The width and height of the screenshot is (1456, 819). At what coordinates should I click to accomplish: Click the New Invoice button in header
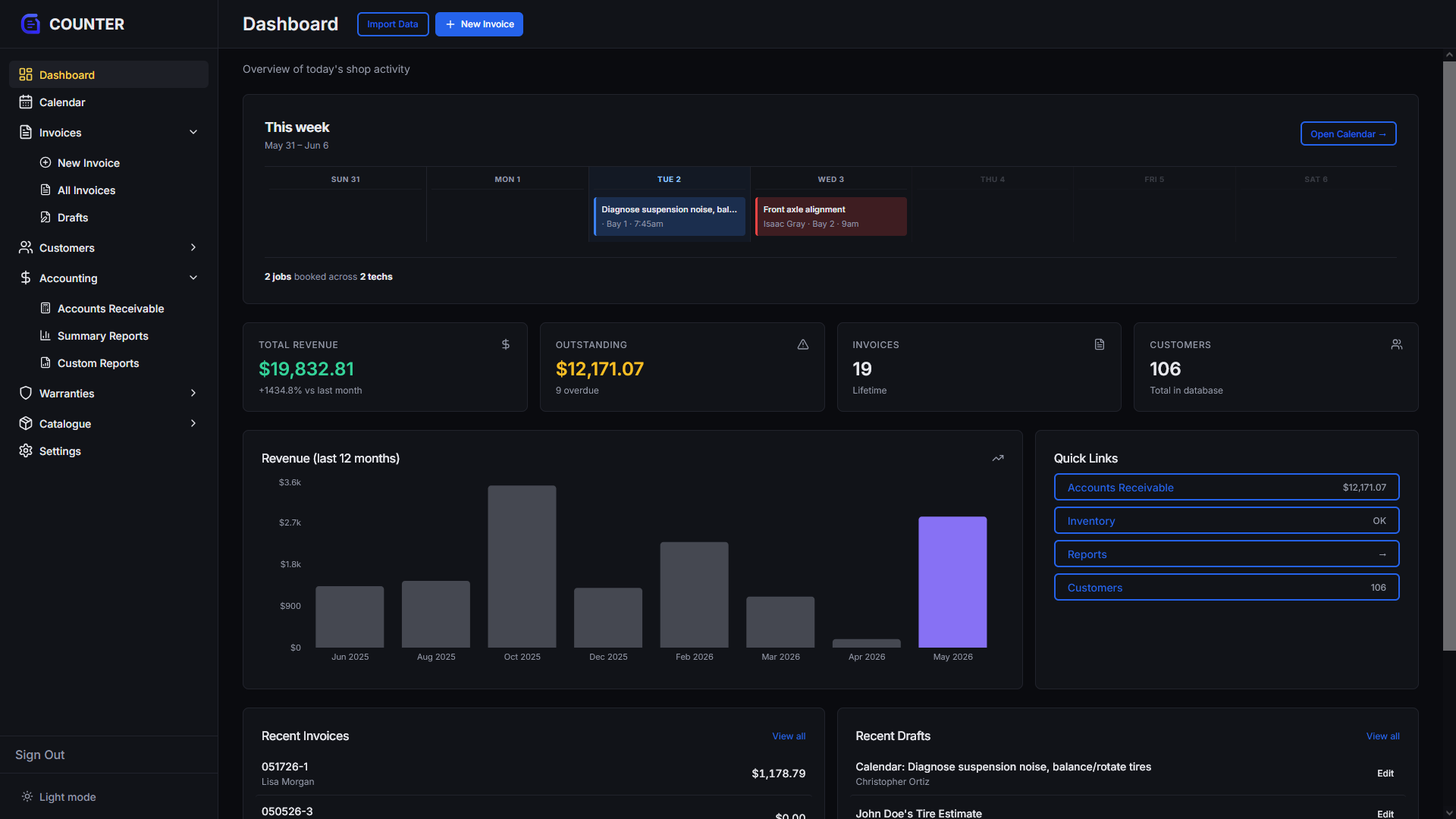click(x=479, y=24)
